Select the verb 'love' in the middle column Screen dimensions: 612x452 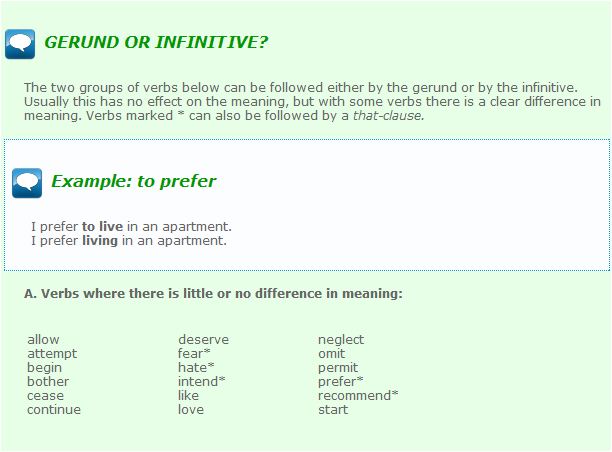click(x=191, y=410)
